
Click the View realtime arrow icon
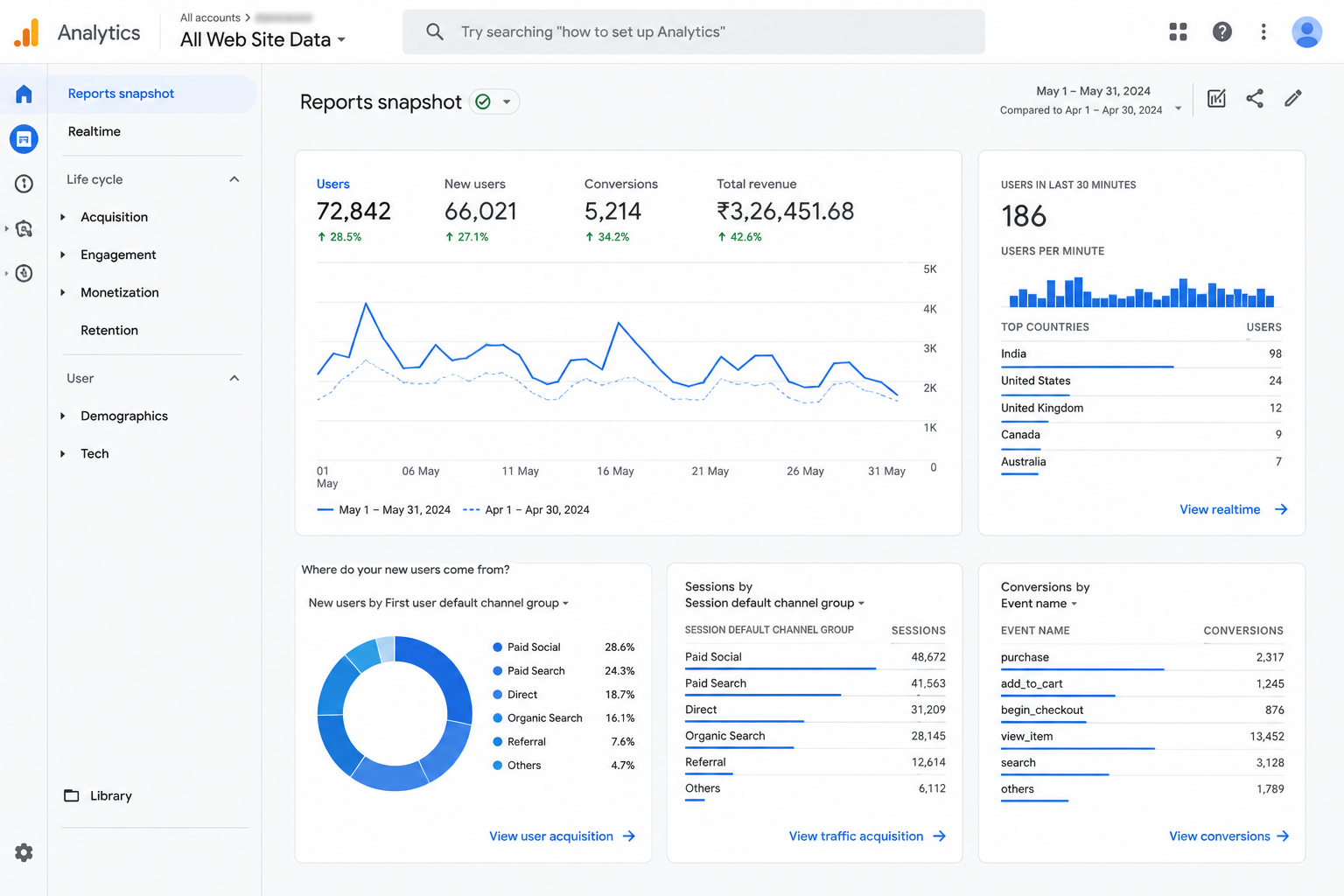point(1281,509)
